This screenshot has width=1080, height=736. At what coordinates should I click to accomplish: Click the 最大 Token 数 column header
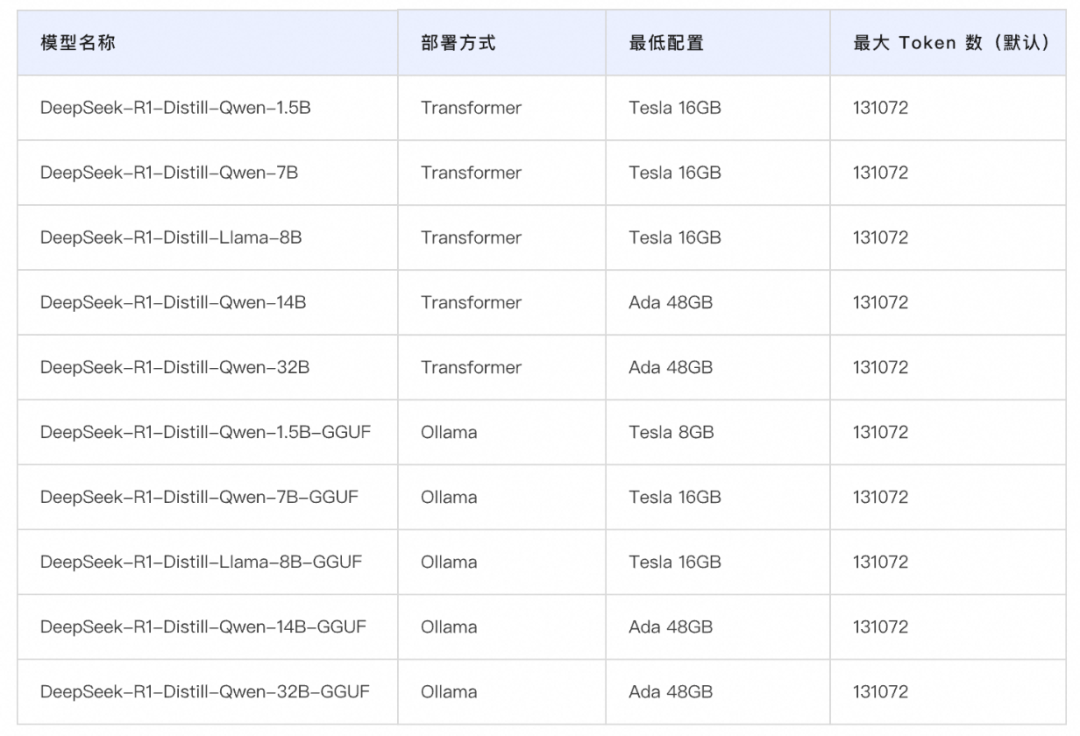click(950, 43)
